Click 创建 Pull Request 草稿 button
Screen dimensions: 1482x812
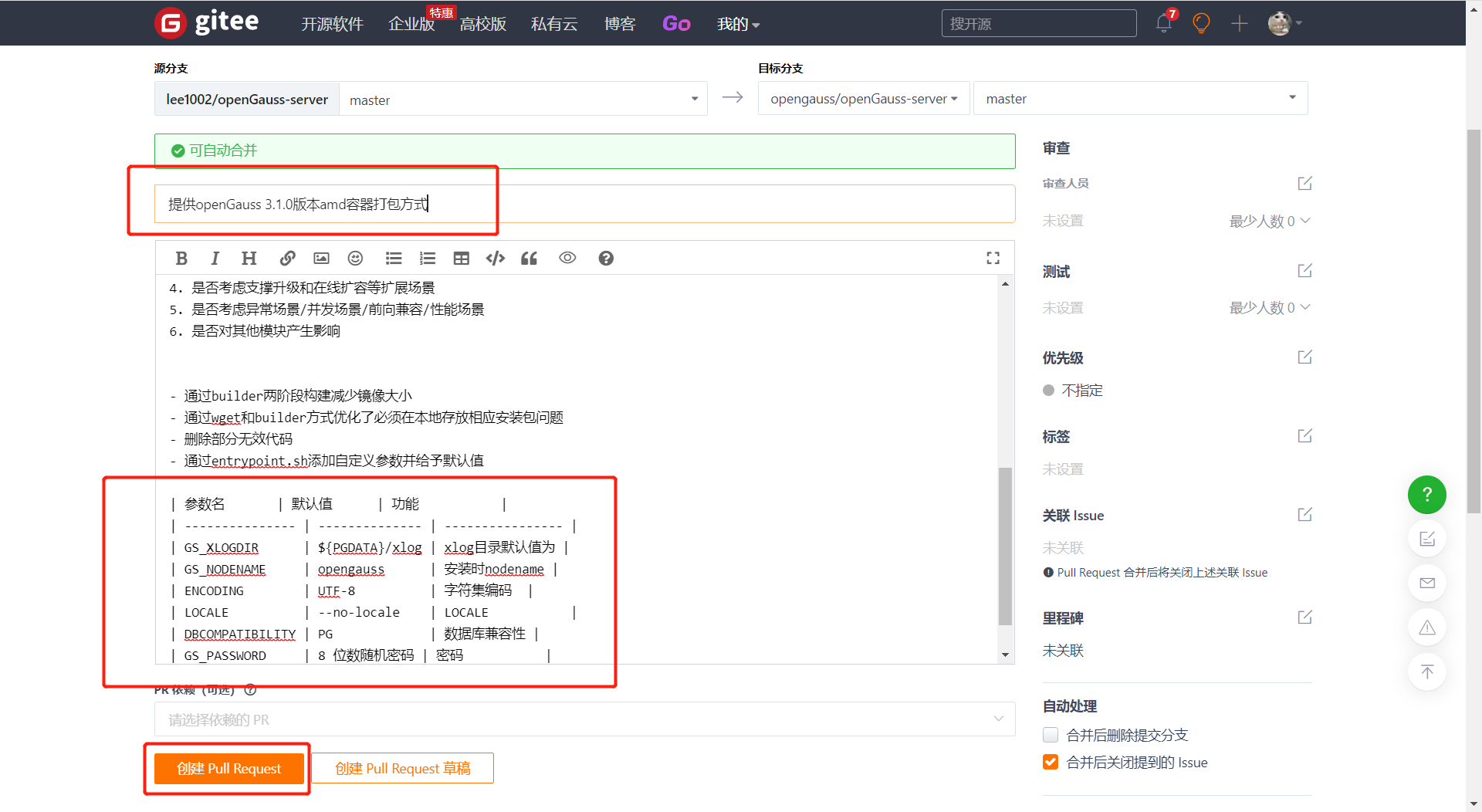point(402,769)
